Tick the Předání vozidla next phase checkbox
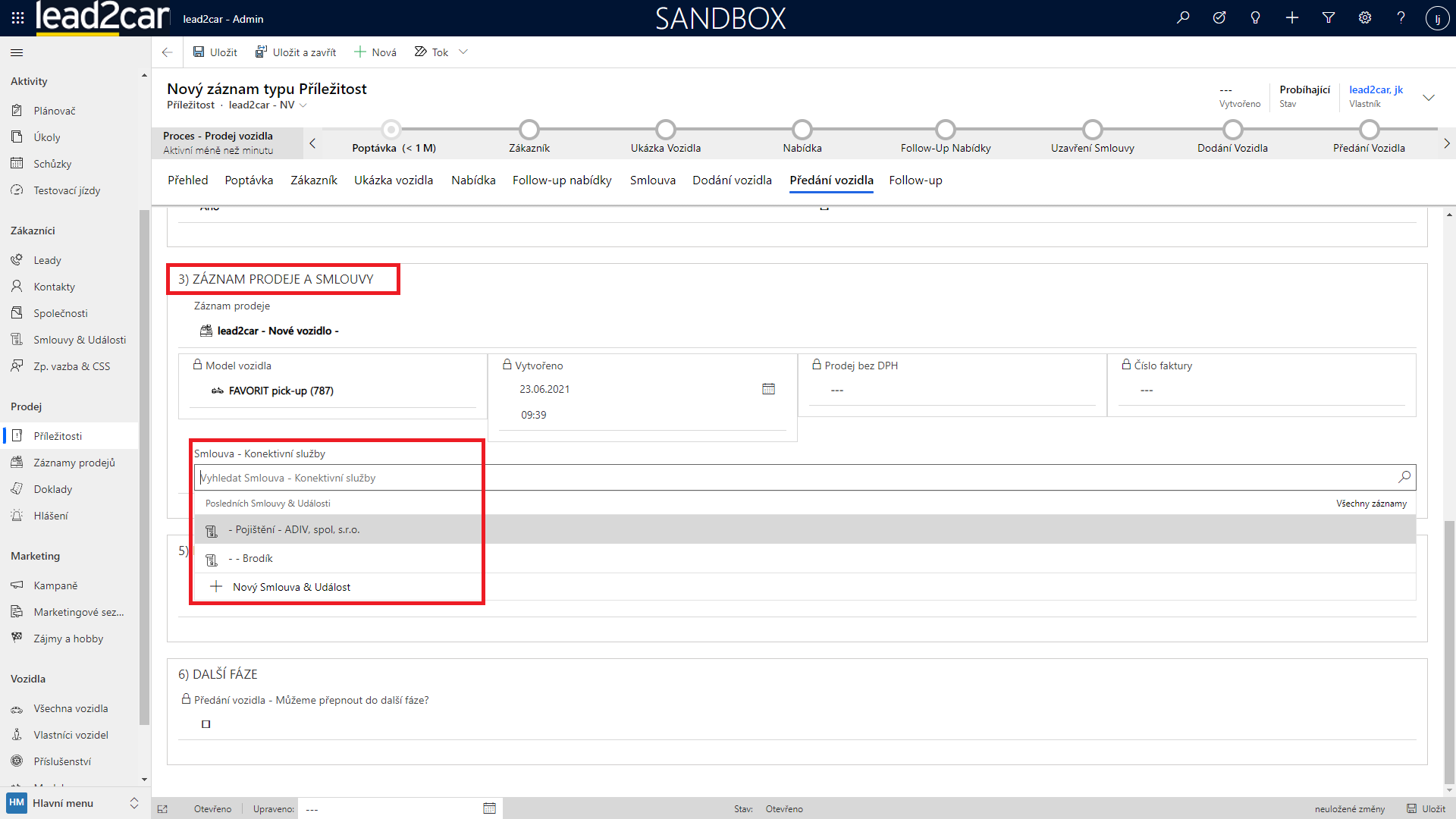Viewport: 1456px width, 819px height. coord(206,724)
